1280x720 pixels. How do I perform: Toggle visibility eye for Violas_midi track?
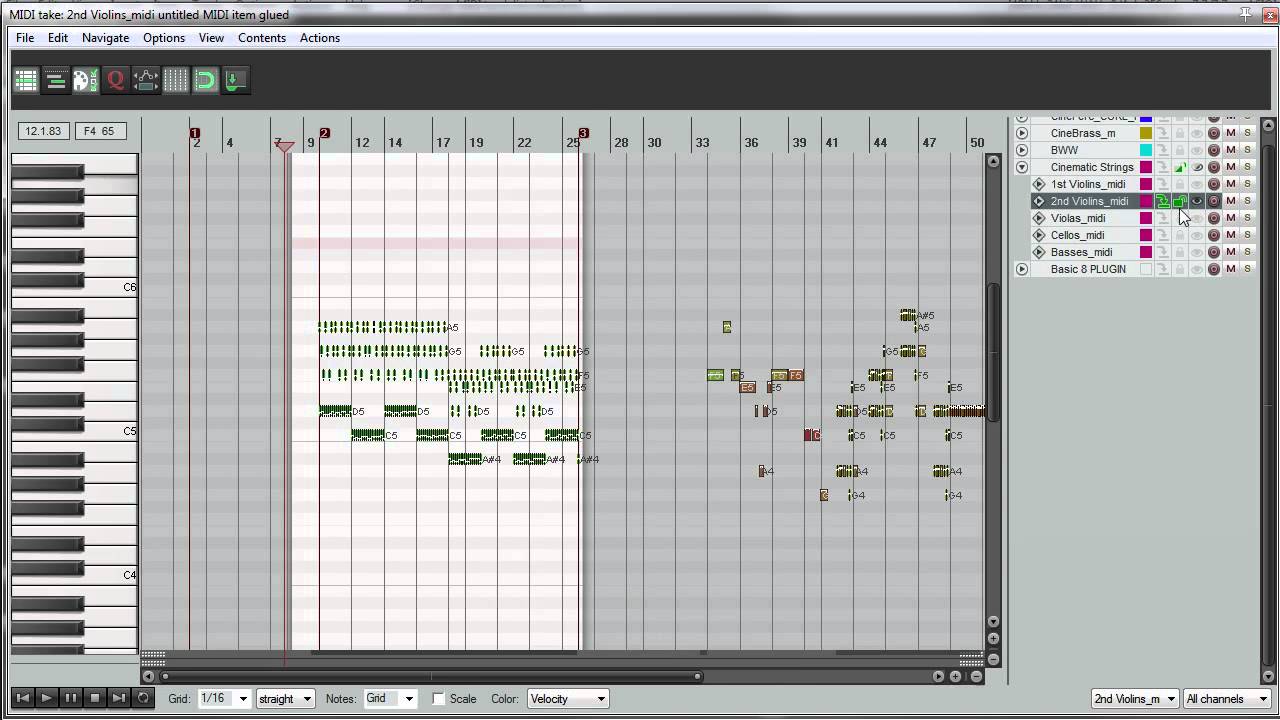tap(1197, 218)
